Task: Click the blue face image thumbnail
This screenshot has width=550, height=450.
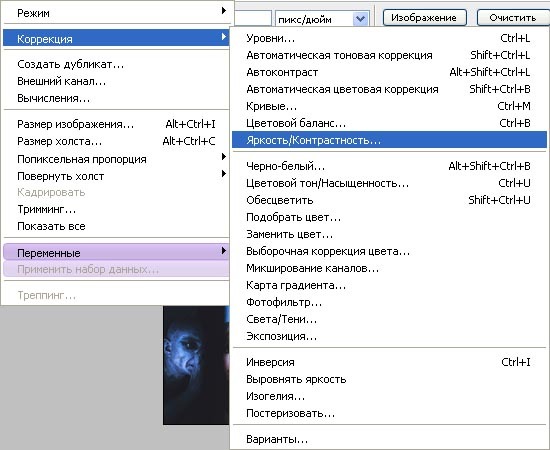Action: coord(196,365)
